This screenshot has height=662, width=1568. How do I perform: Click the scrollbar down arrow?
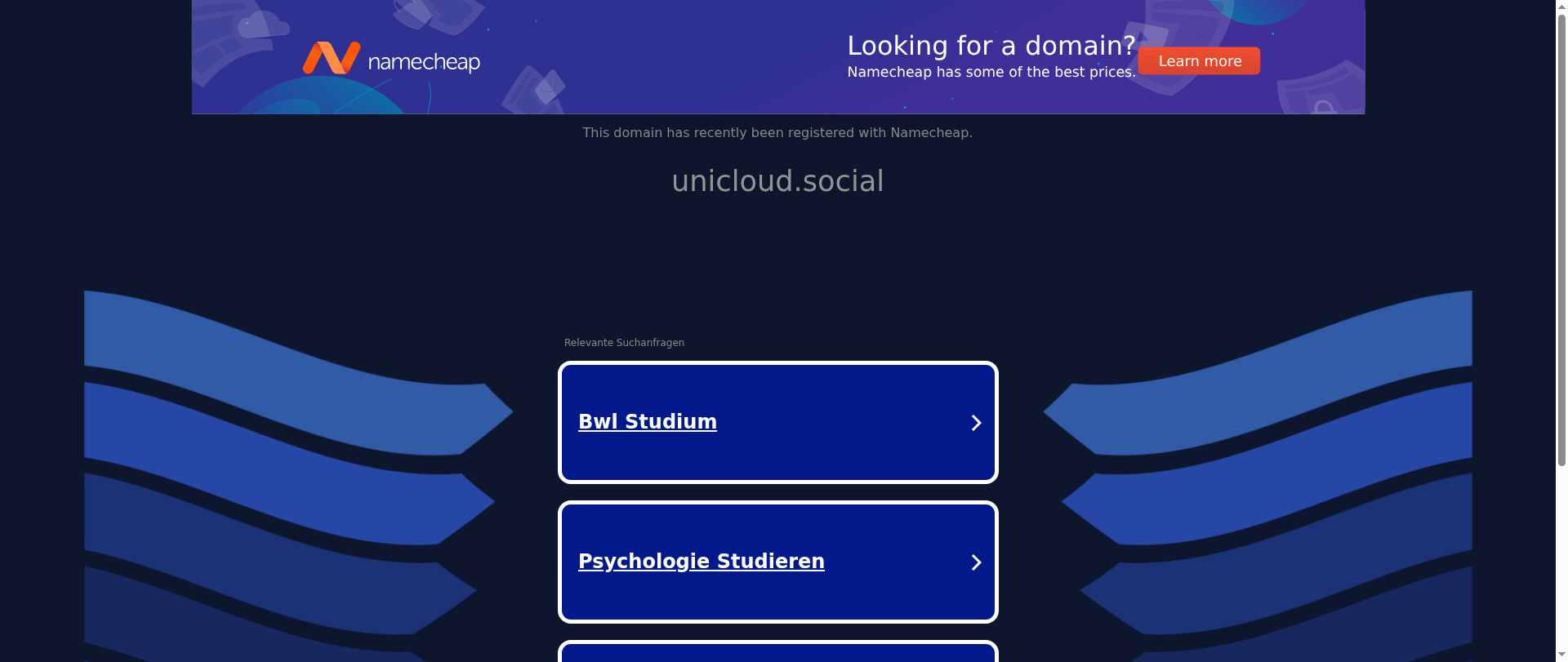[1561, 656]
